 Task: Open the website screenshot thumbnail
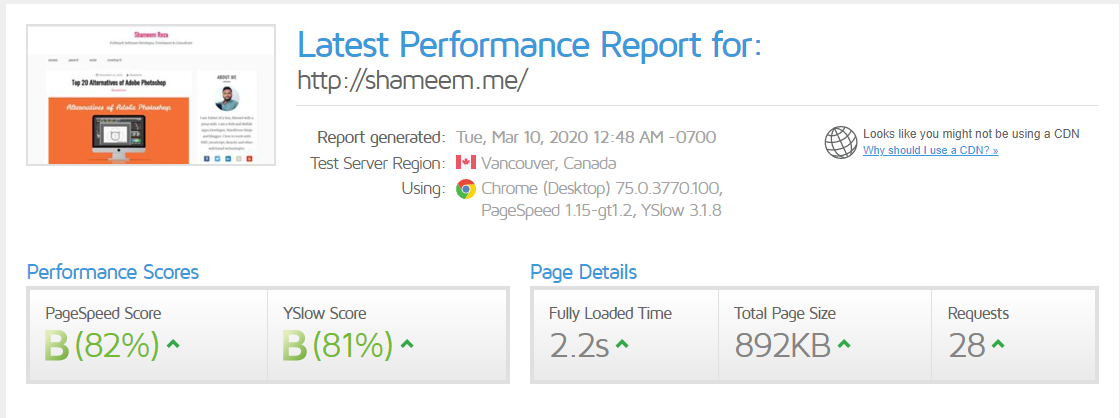152,94
